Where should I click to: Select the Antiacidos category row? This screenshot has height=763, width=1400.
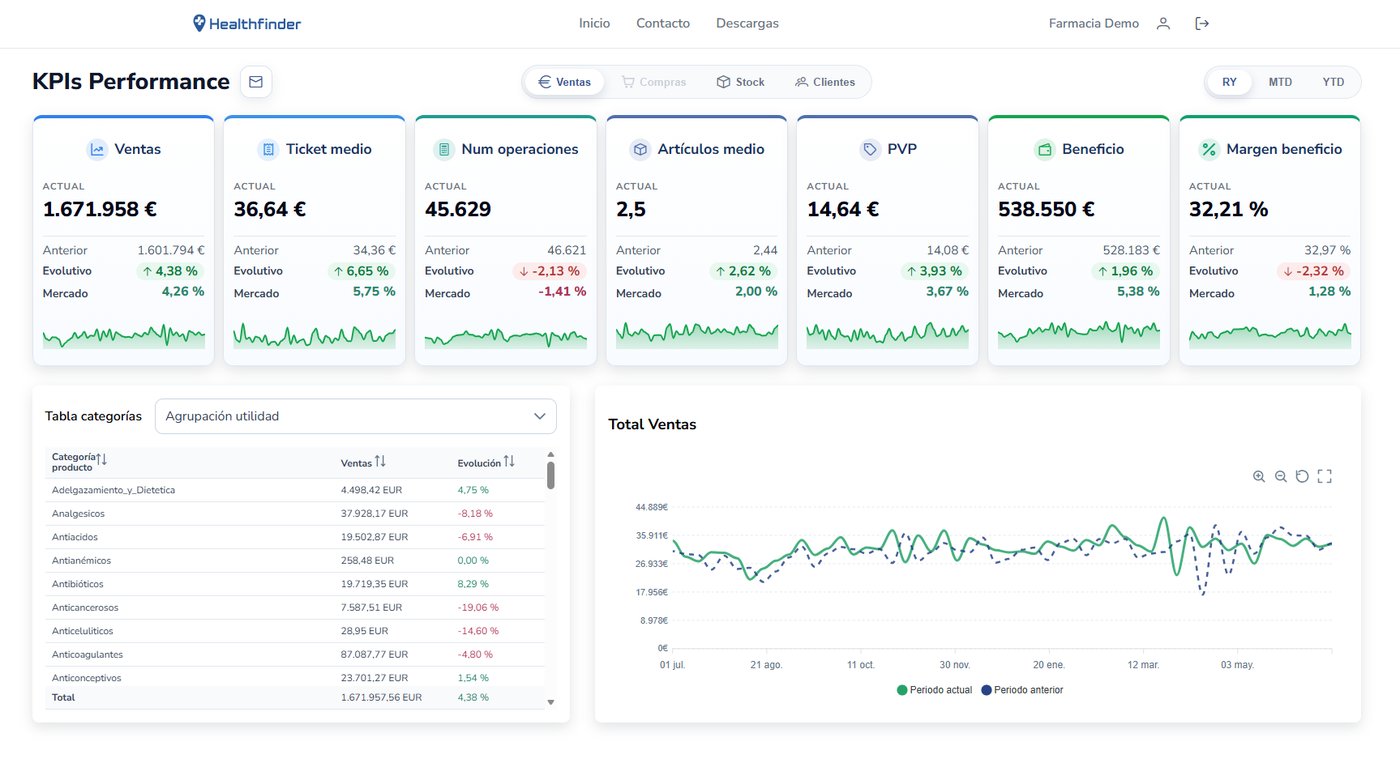point(295,537)
